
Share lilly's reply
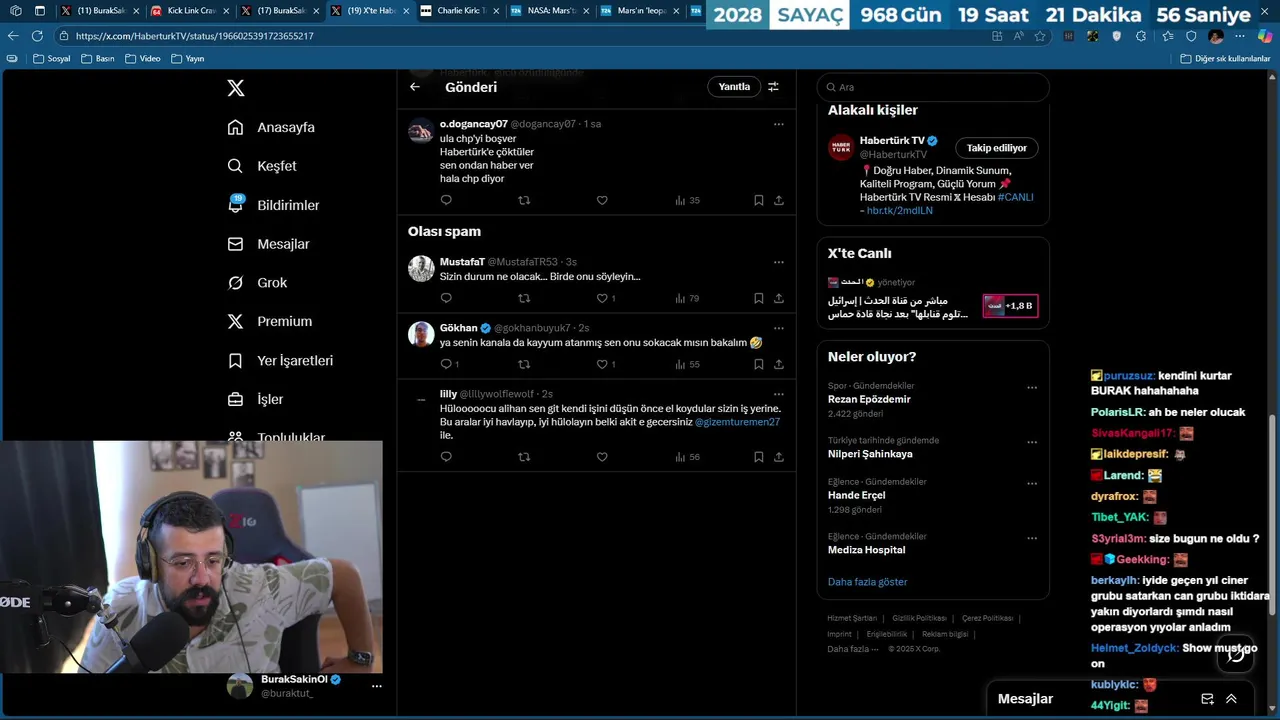tap(779, 457)
